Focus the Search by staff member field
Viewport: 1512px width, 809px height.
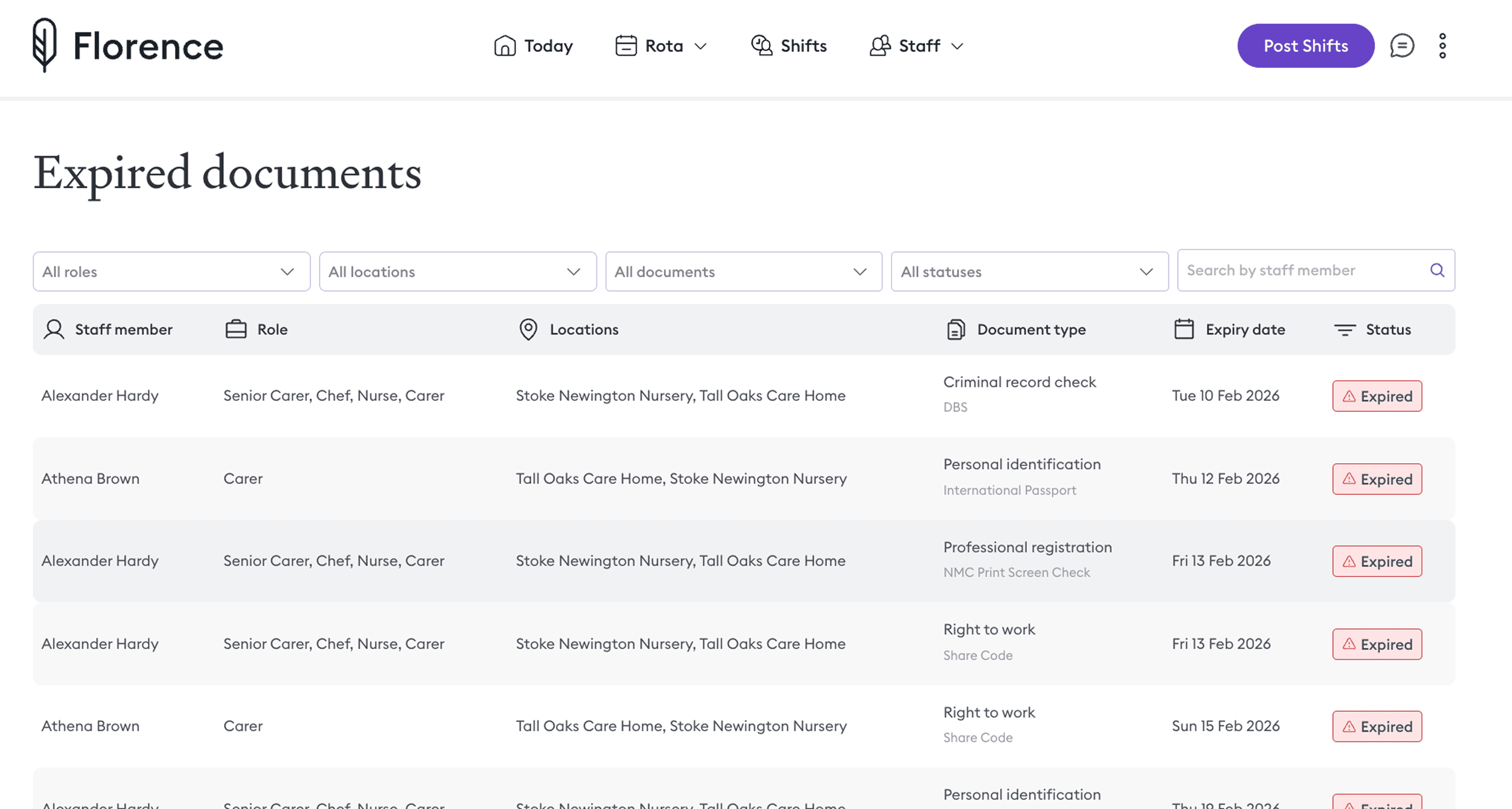(x=1303, y=270)
